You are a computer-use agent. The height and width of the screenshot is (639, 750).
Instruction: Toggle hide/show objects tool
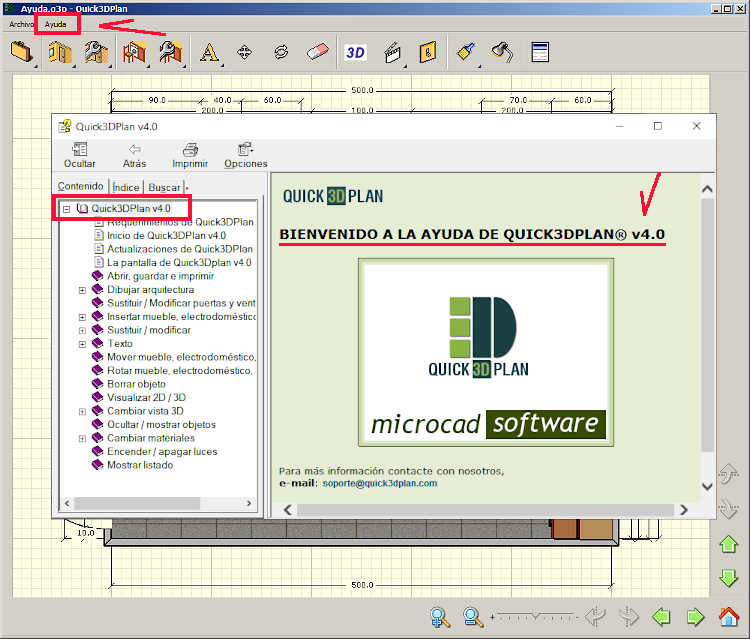point(428,52)
